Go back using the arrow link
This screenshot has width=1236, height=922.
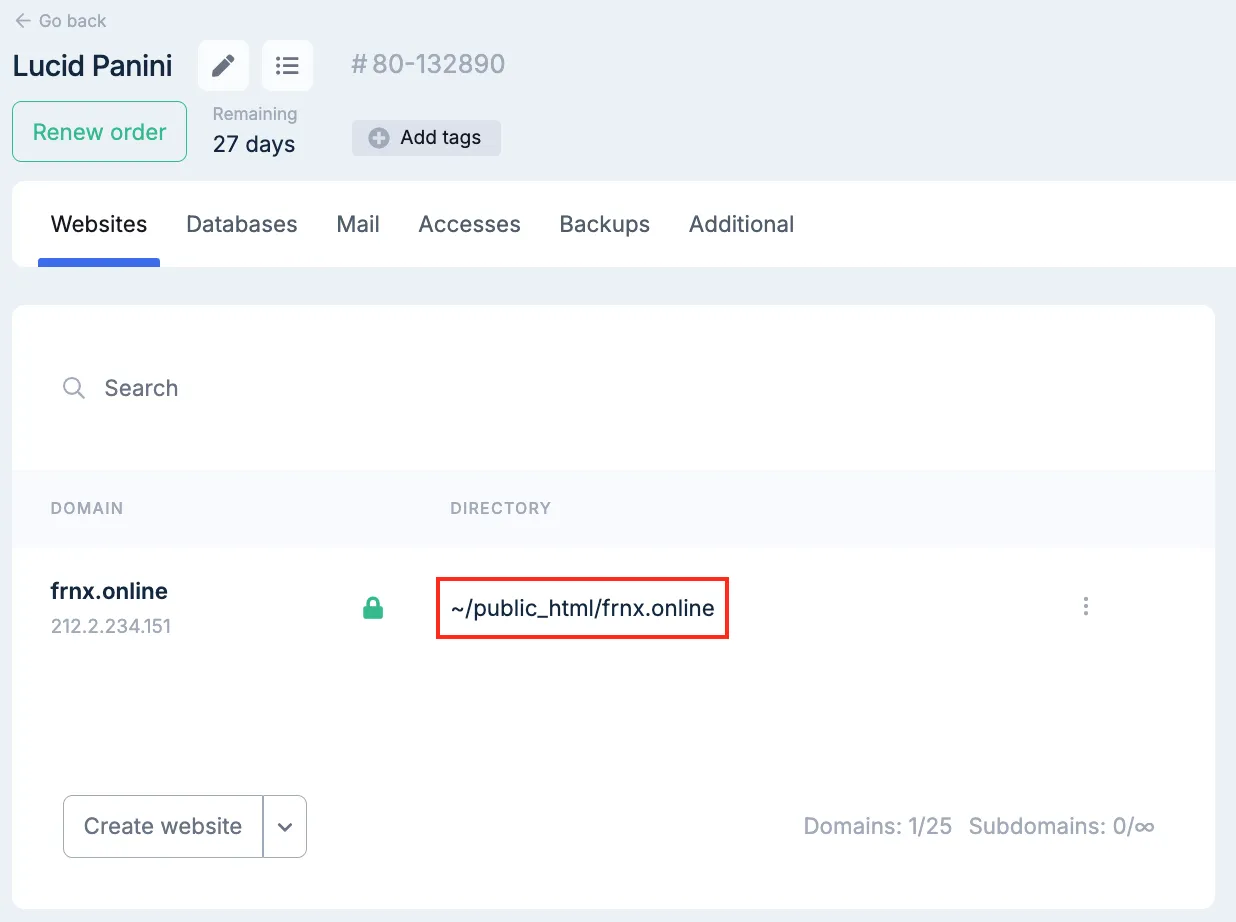coord(60,20)
